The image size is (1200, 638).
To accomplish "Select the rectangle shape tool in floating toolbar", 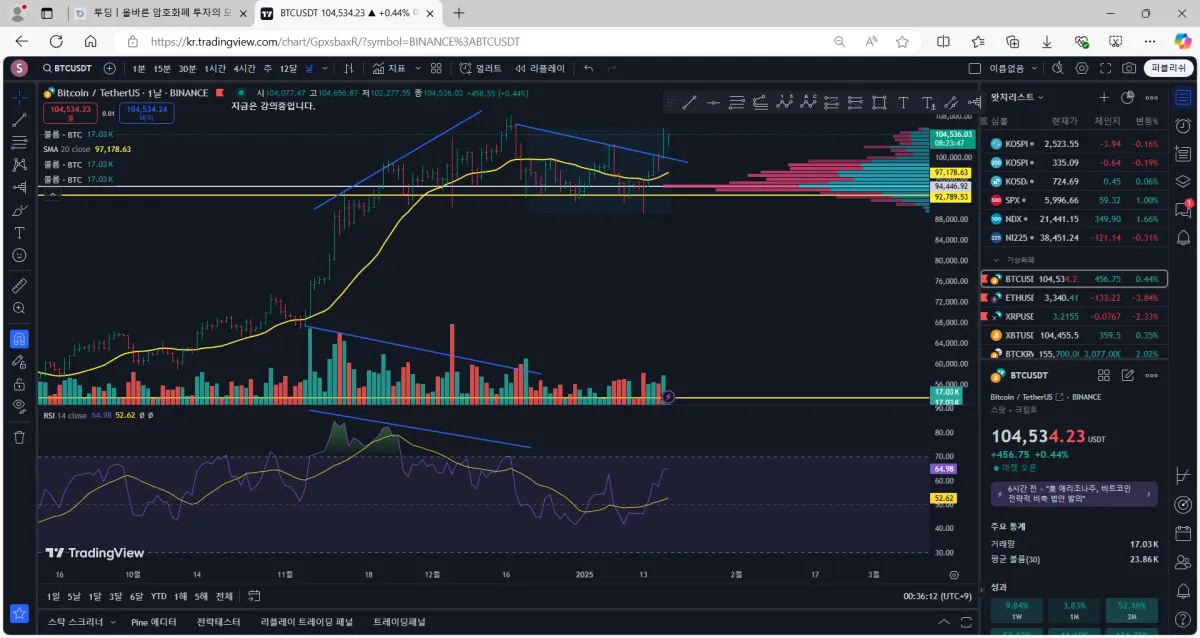I will 879,103.
